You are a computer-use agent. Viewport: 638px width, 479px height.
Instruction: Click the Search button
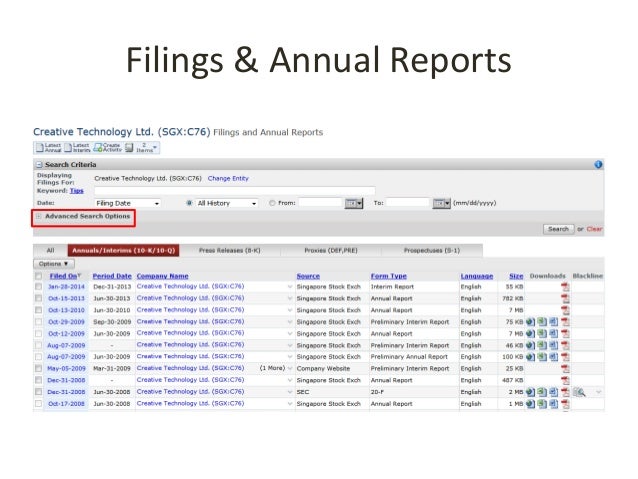pos(558,229)
